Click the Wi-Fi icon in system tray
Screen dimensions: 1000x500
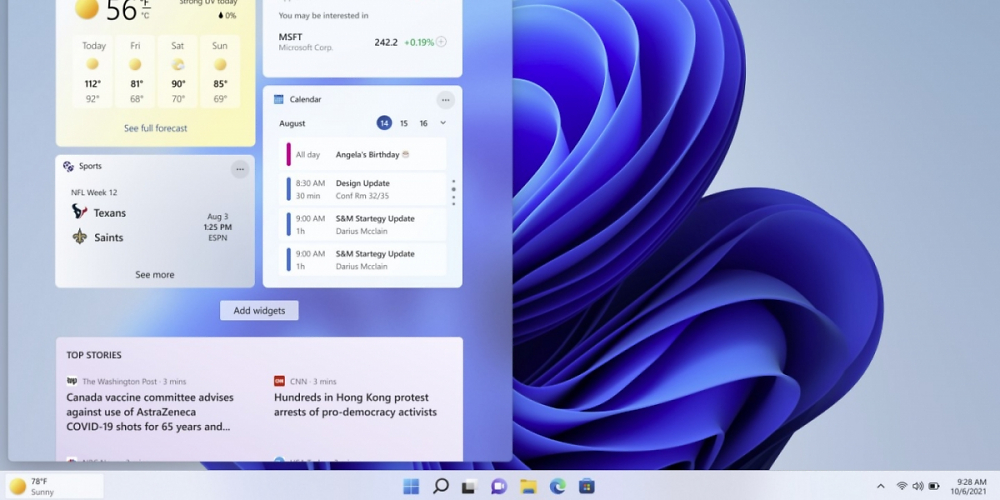[902, 486]
